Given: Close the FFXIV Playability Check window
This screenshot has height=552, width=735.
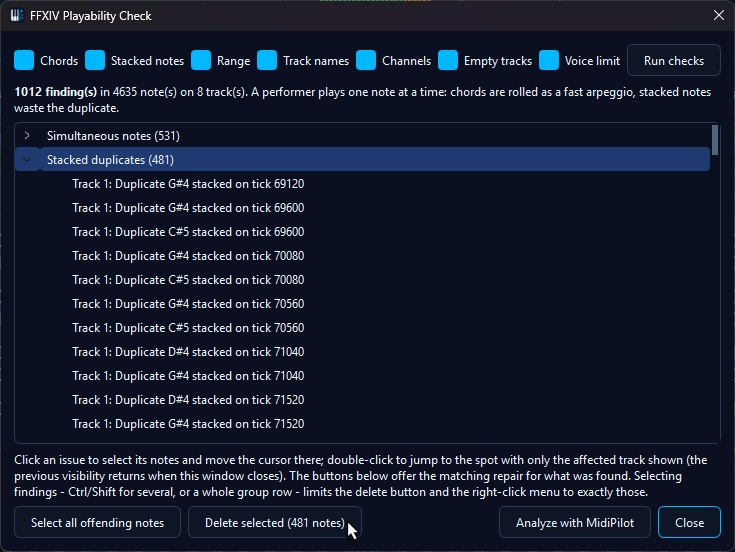Looking at the screenshot, I should click(x=719, y=15).
